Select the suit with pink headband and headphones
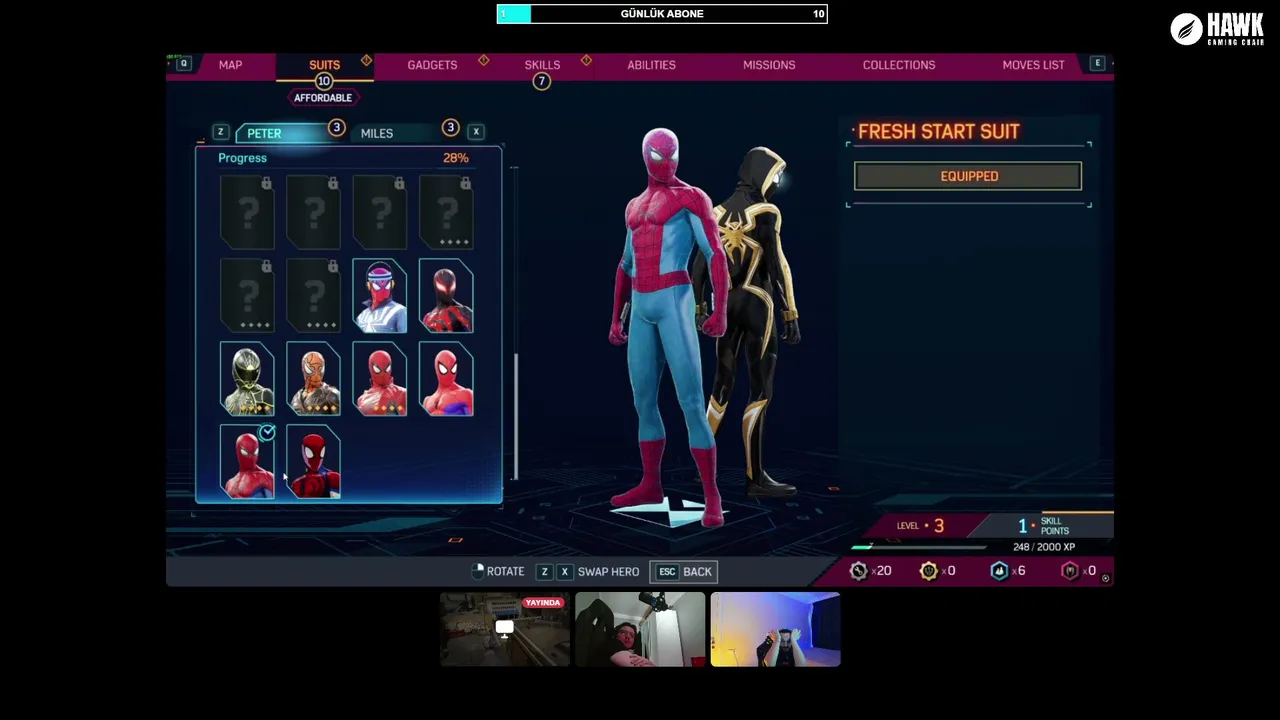 point(380,296)
